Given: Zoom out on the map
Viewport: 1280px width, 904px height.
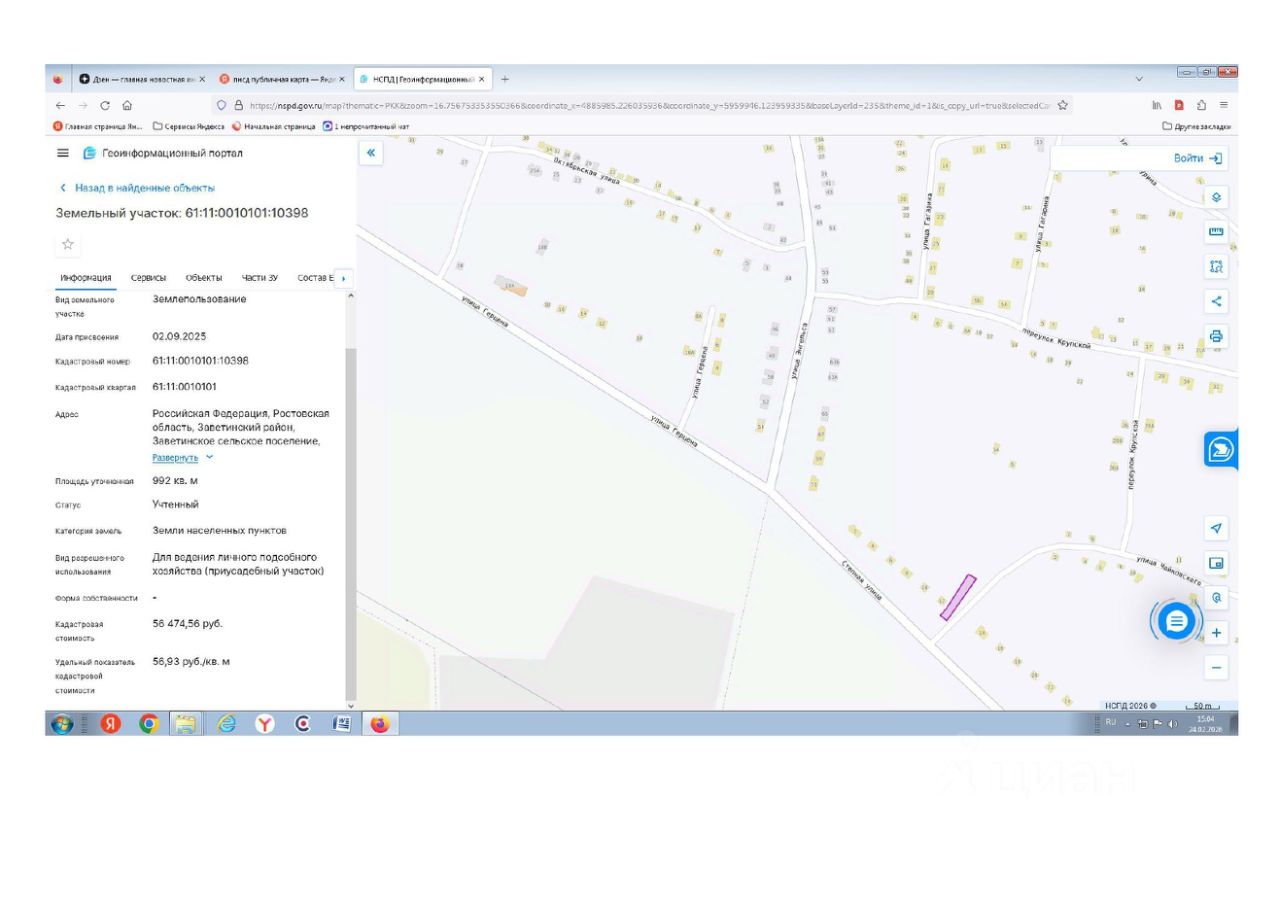Looking at the screenshot, I should point(1216,667).
